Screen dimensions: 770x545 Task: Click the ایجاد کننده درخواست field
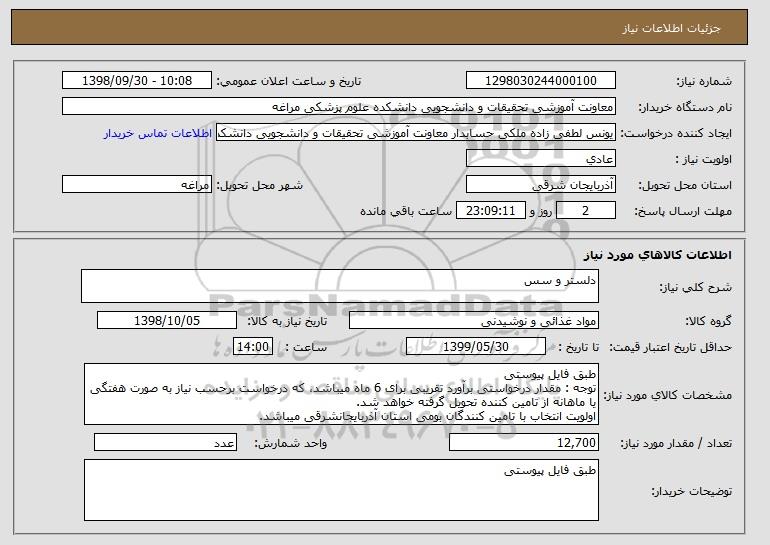tap(416, 133)
